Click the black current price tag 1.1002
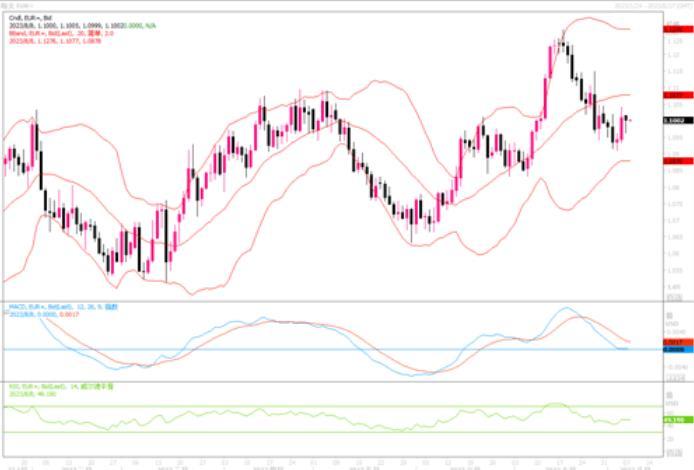Viewport: 694px width, 470px height. click(x=673, y=121)
